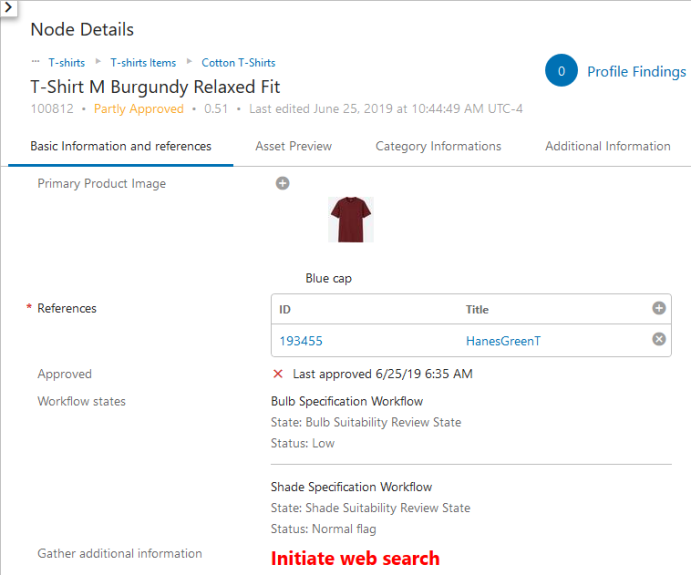Image resolution: width=691 pixels, height=575 pixels.
Task: Click the red X approval status icon
Action: pos(278,374)
